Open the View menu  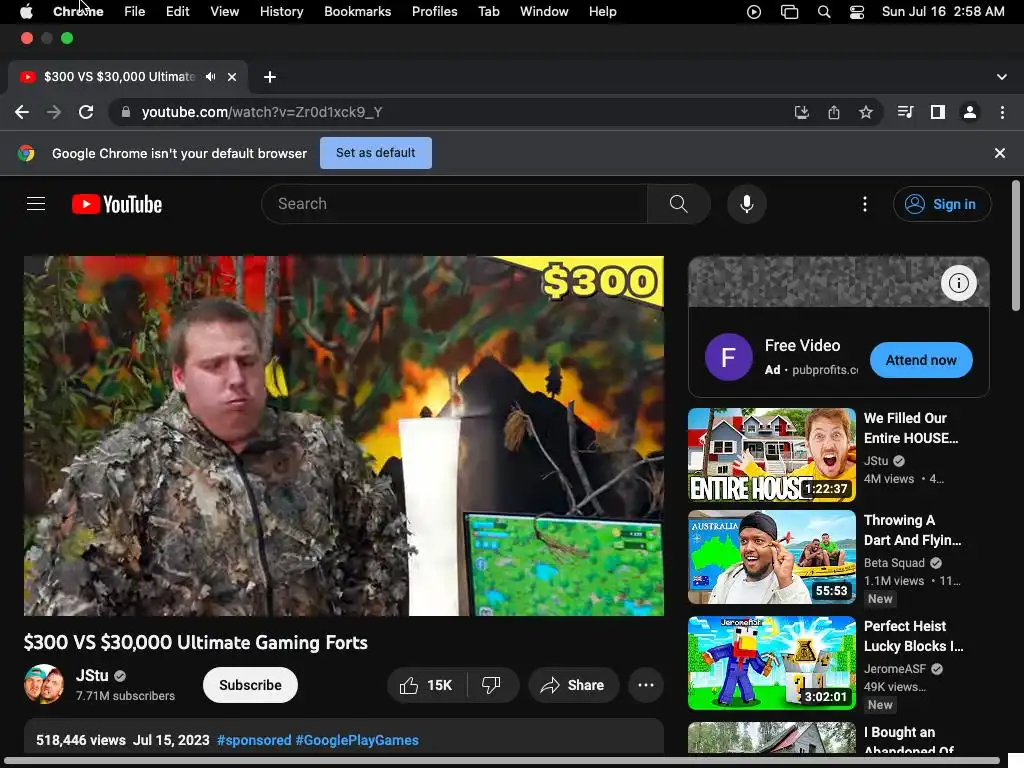[224, 12]
